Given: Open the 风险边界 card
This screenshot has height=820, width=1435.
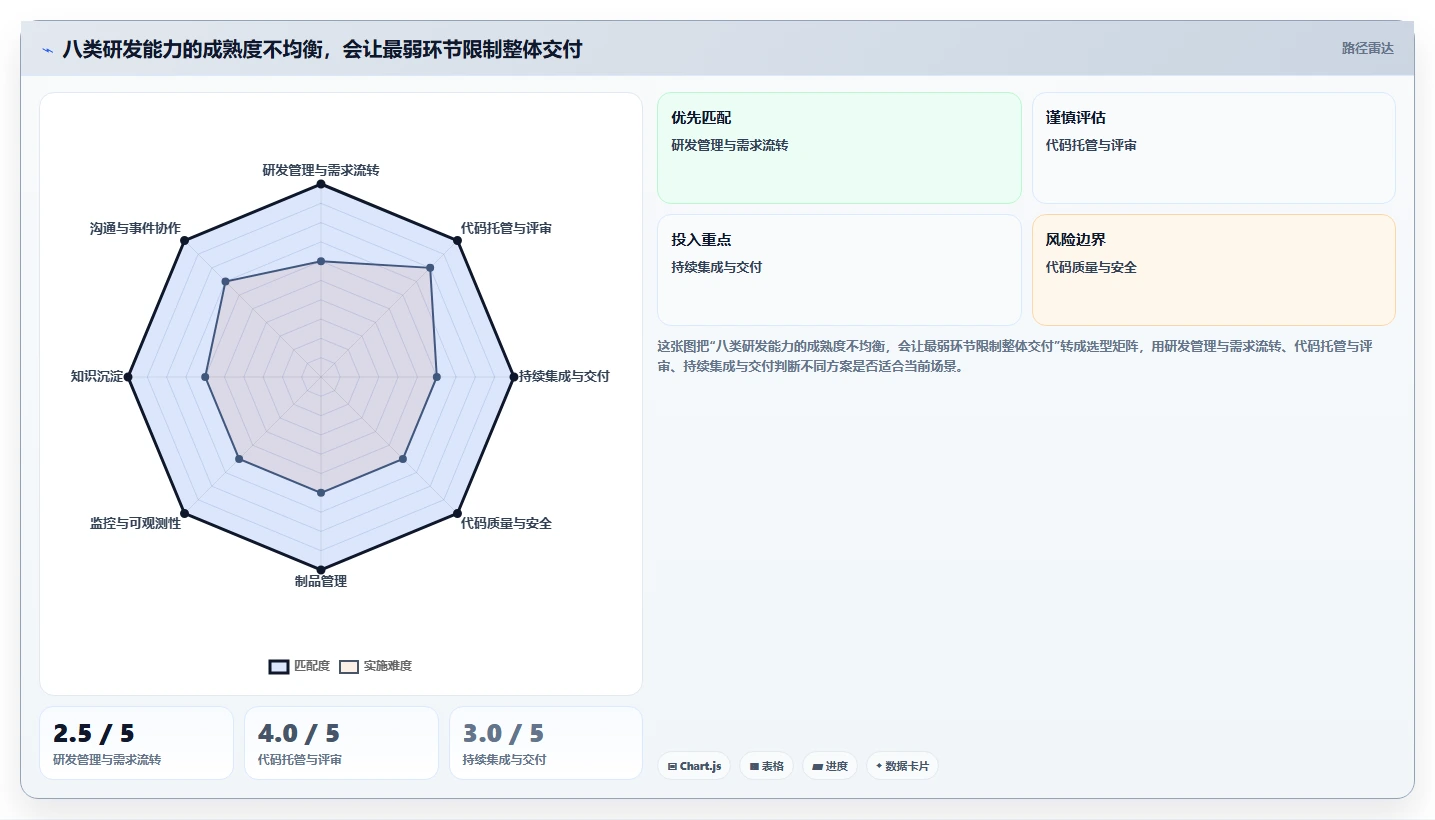Looking at the screenshot, I should 1213,270.
